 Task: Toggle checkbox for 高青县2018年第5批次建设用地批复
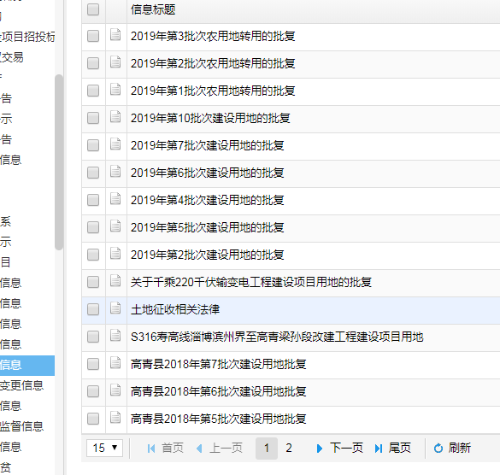pos(93,419)
